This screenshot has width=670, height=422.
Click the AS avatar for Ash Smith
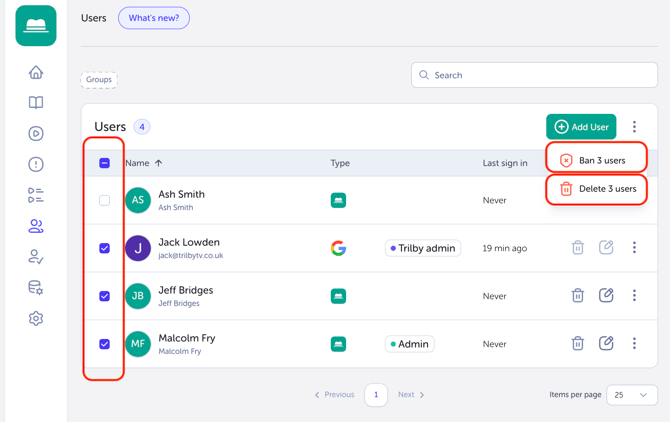coord(138,200)
